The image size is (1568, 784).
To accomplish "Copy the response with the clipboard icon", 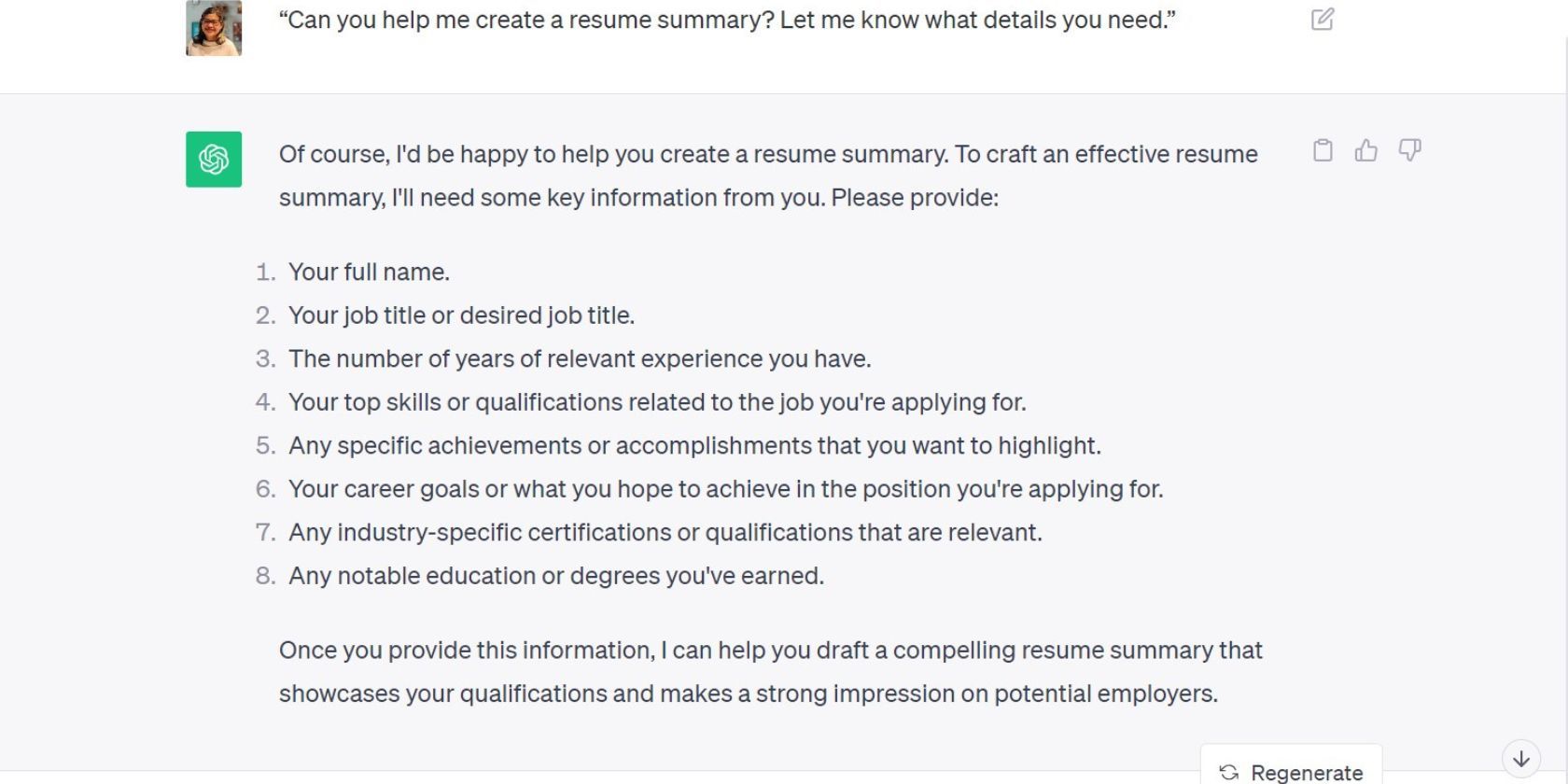I will pos(1323,150).
